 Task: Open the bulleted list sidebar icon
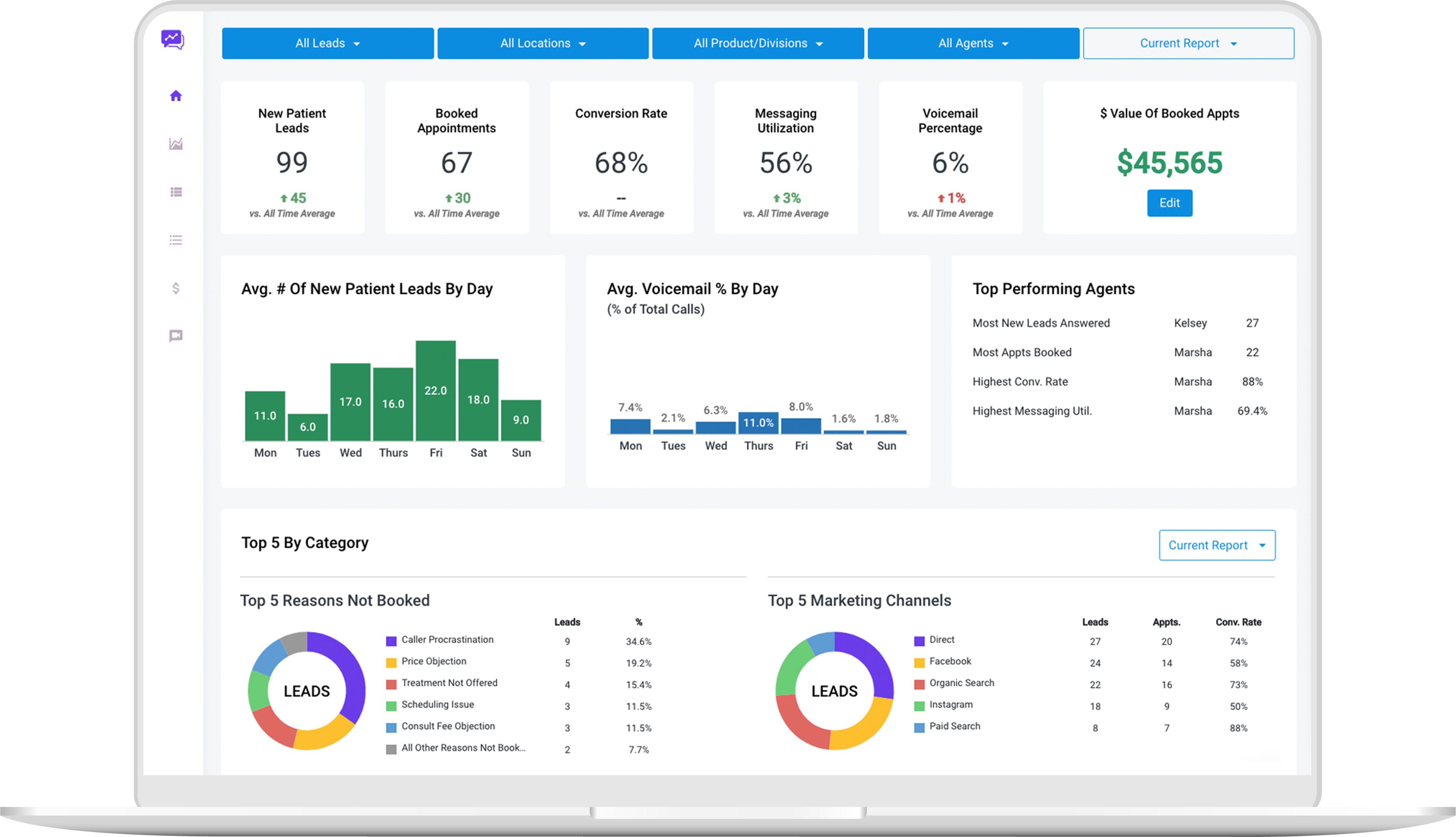pyautogui.click(x=176, y=240)
